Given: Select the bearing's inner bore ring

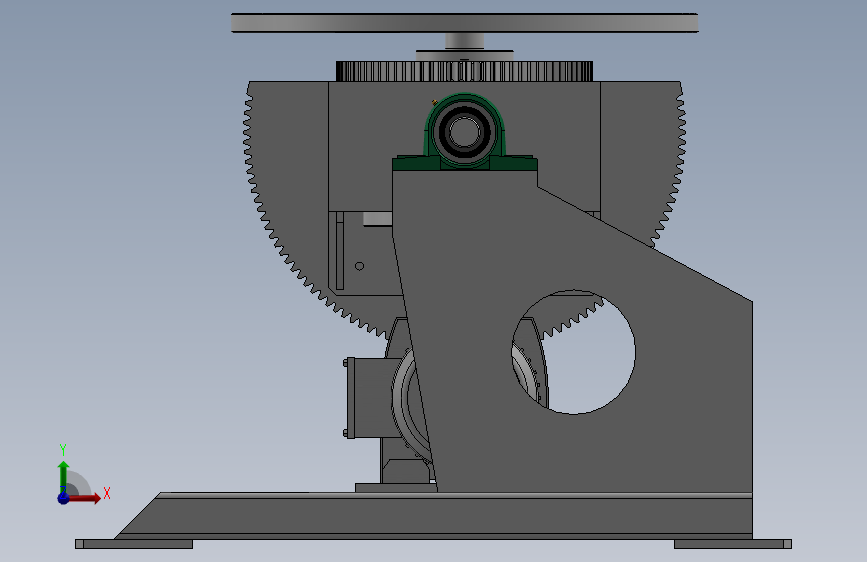Looking at the screenshot, I should click(x=464, y=132).
